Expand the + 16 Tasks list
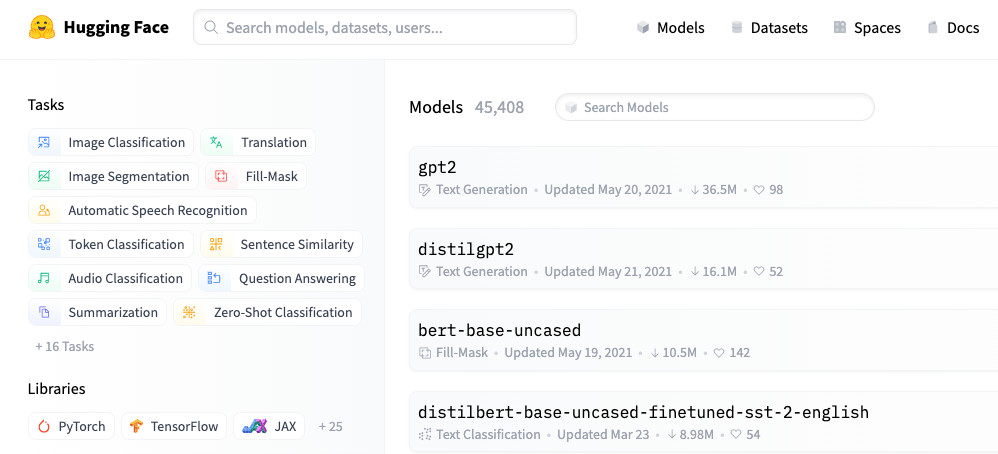This screenshot has width=998, height=454. [65, 346]
